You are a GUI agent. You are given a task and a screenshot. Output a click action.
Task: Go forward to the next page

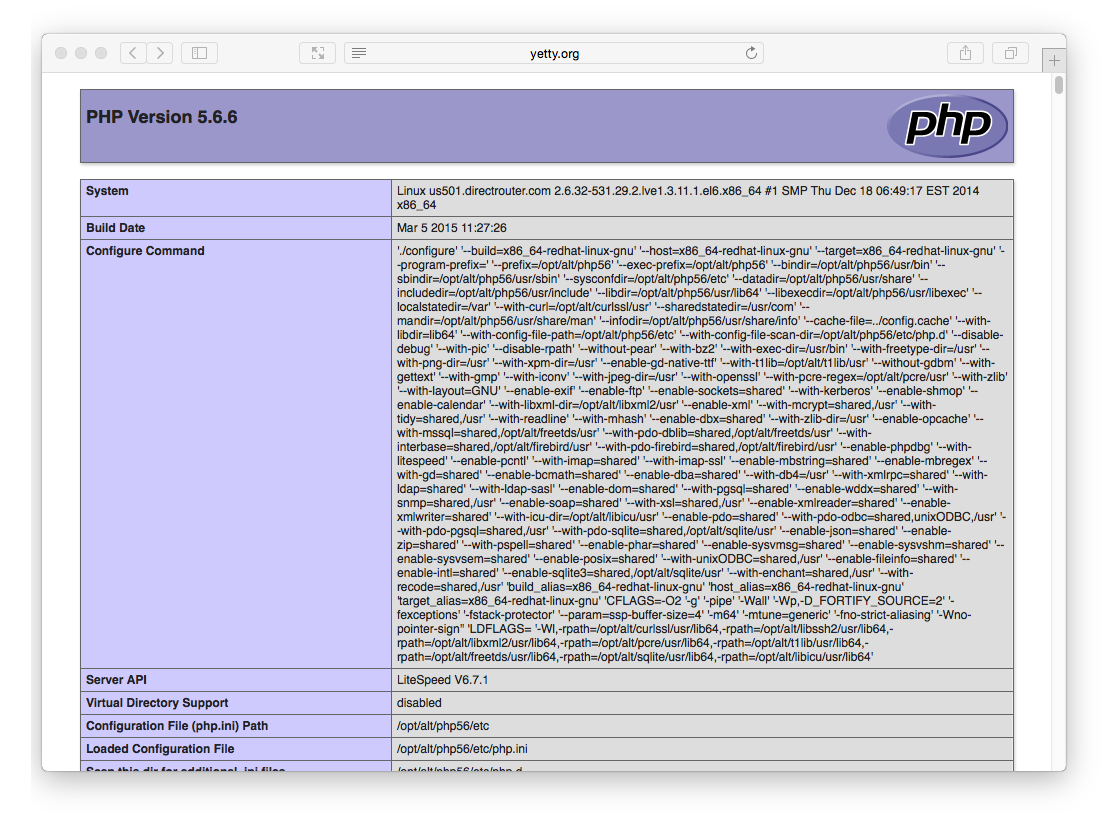160,53
